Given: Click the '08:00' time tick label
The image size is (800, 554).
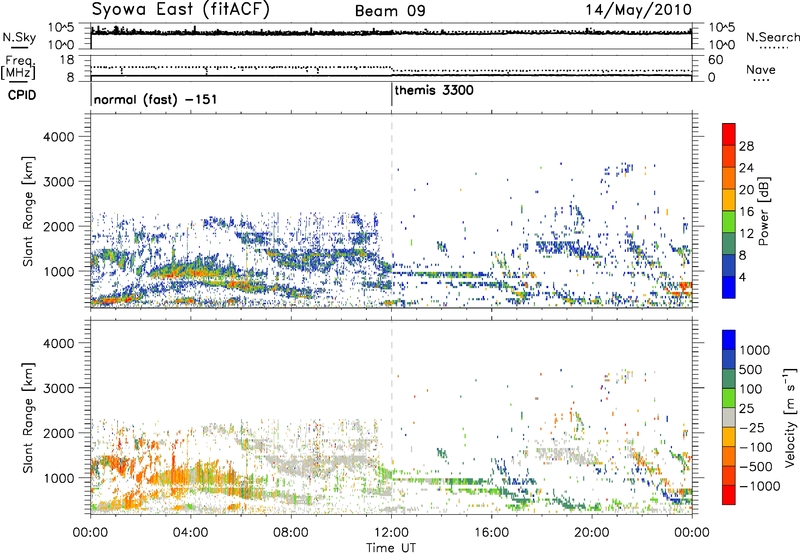Looking at the screenshot, I should pos(291,533).
